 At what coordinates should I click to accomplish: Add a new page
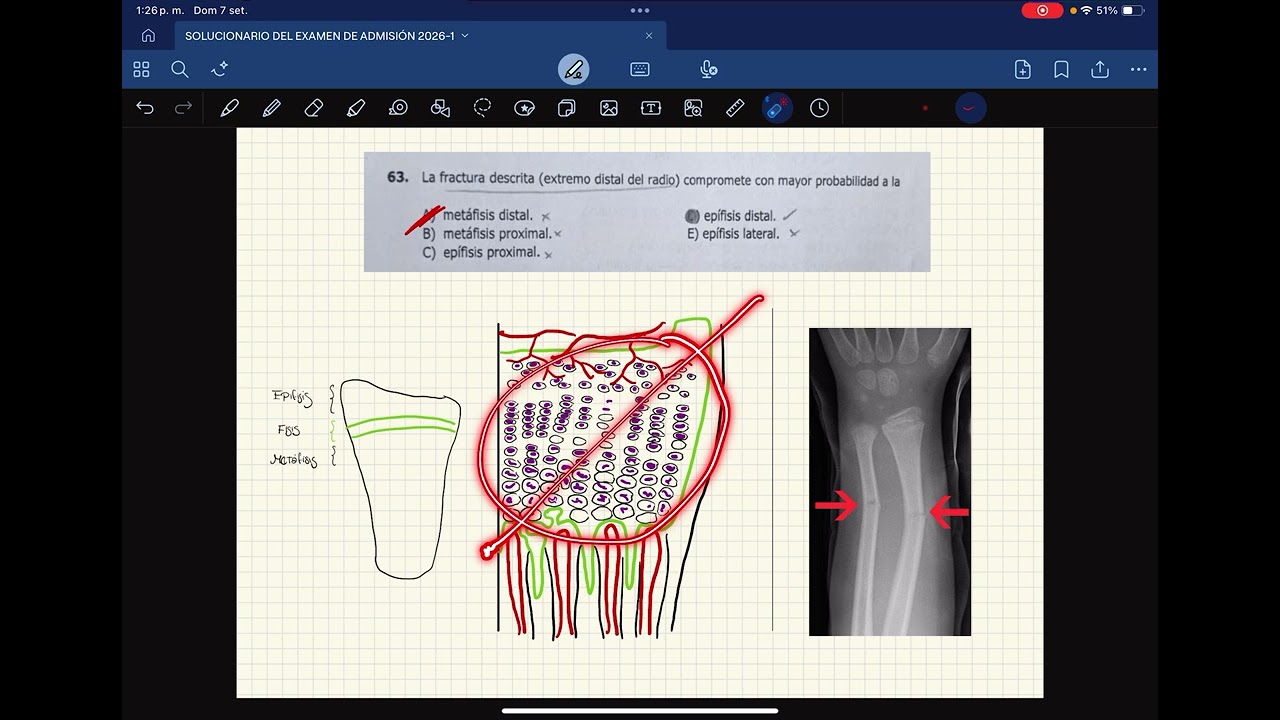[1023, 69]
